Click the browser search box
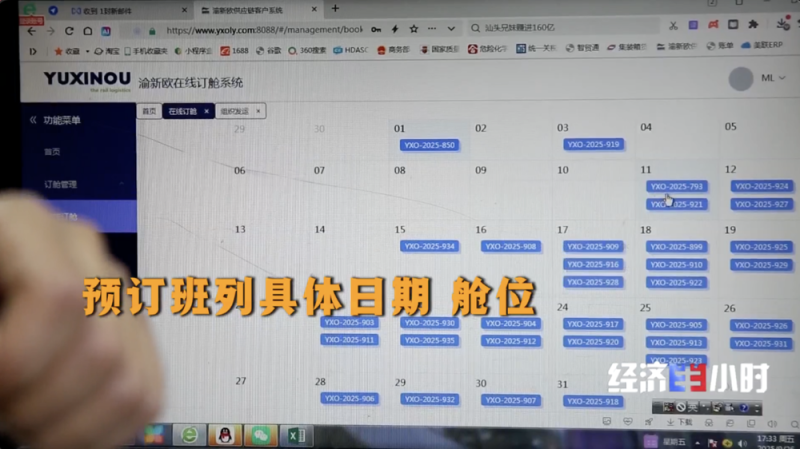 564,27
